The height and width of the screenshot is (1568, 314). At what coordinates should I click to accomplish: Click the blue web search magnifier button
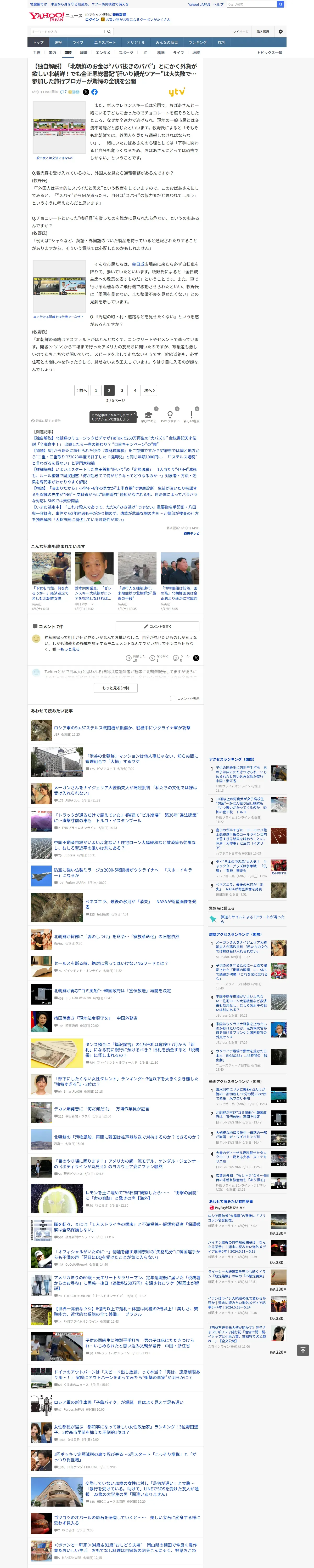pos(281,4)
